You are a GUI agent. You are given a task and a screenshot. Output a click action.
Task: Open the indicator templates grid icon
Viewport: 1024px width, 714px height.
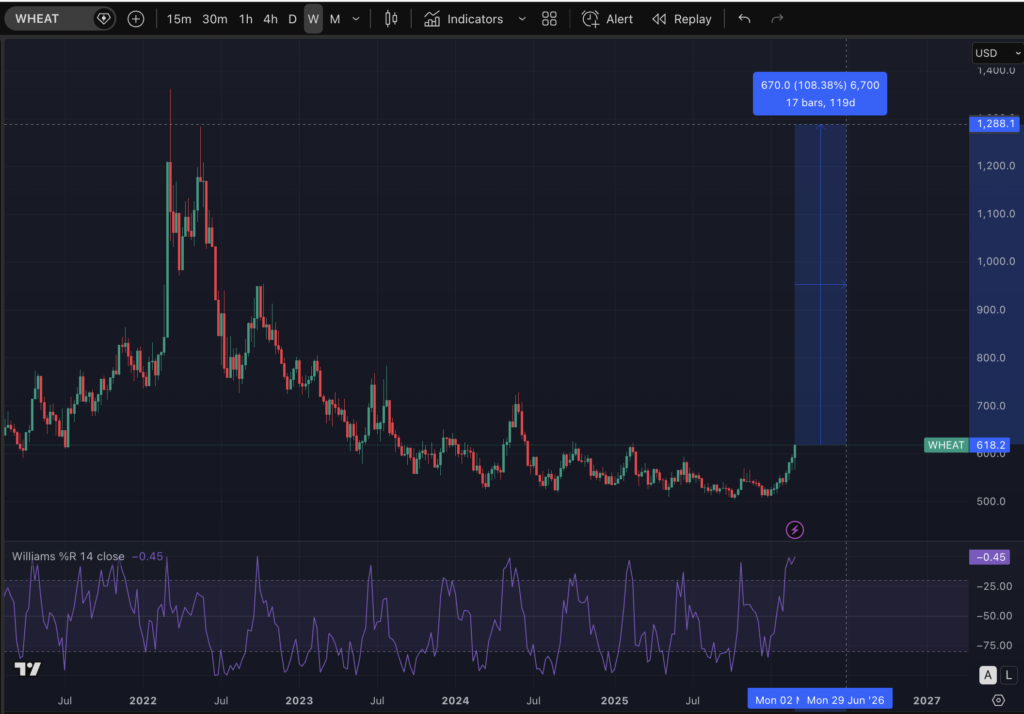click(549, 19)
